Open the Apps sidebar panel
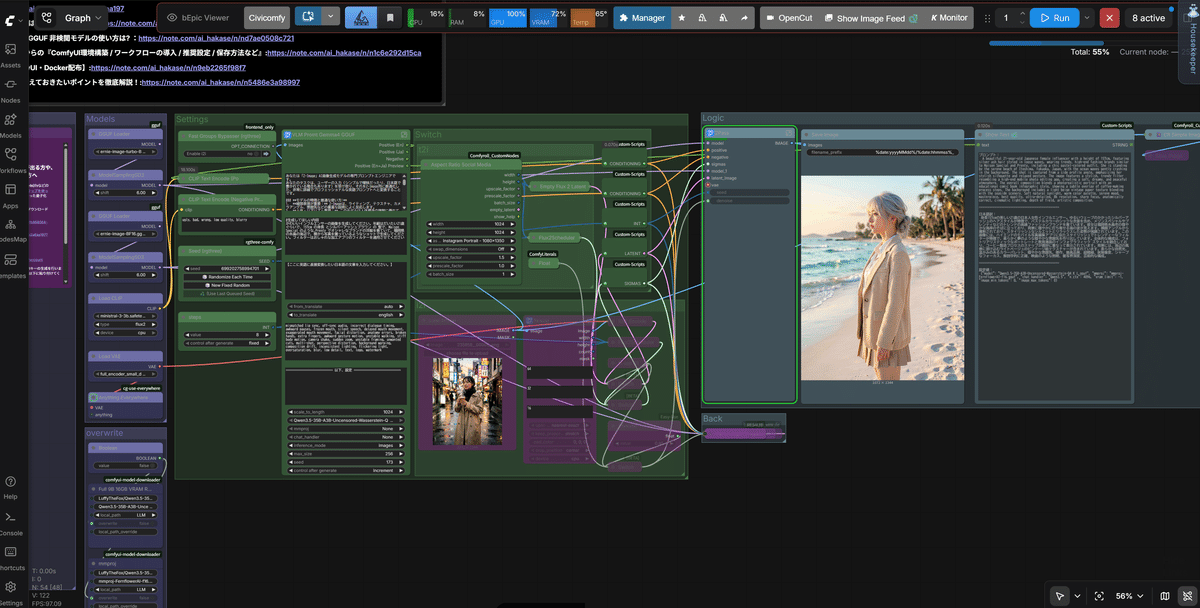1200x608 pixels. (11, 196)
